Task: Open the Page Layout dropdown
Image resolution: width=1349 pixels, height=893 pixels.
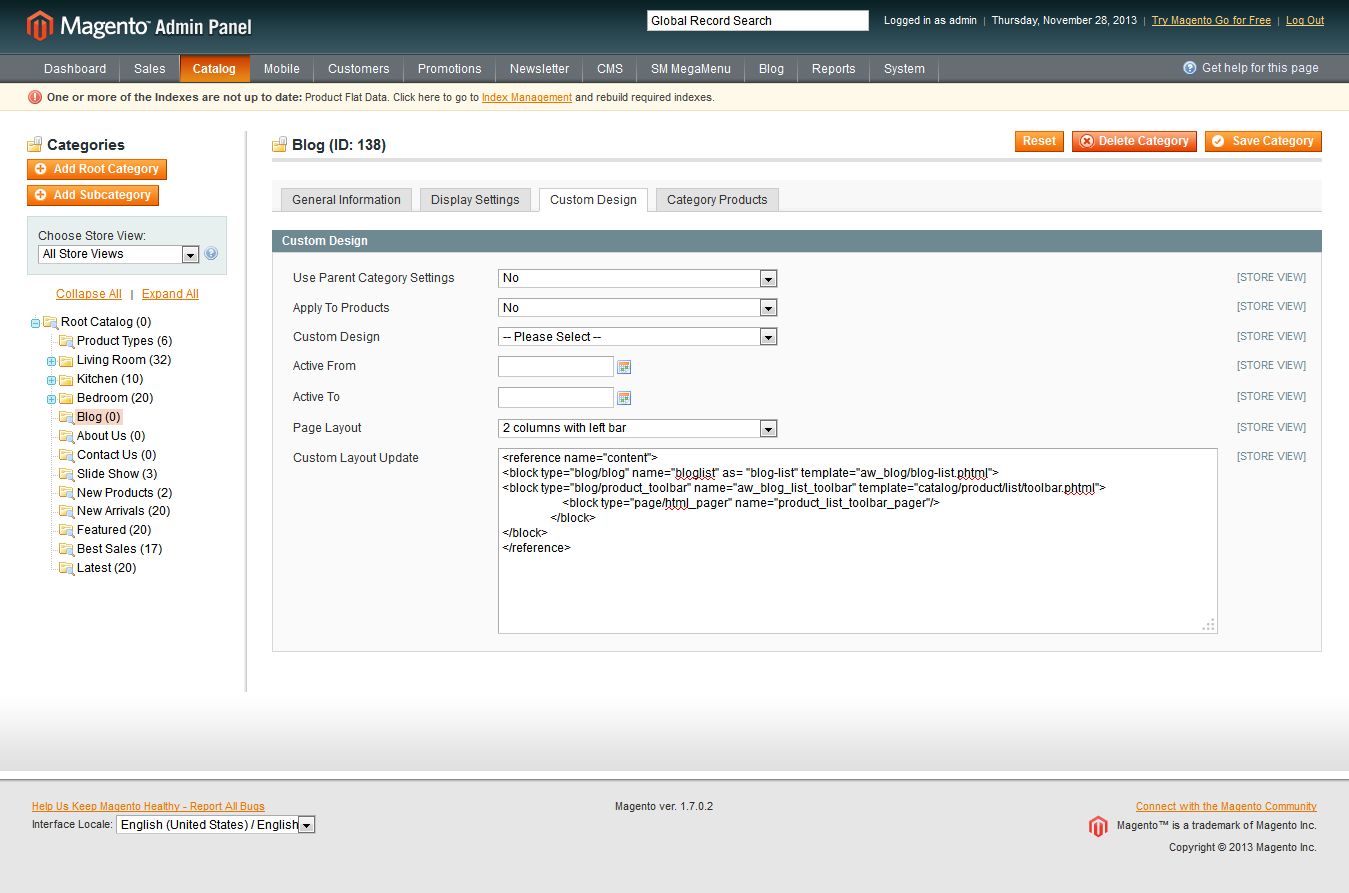Action: pos(637,428)
